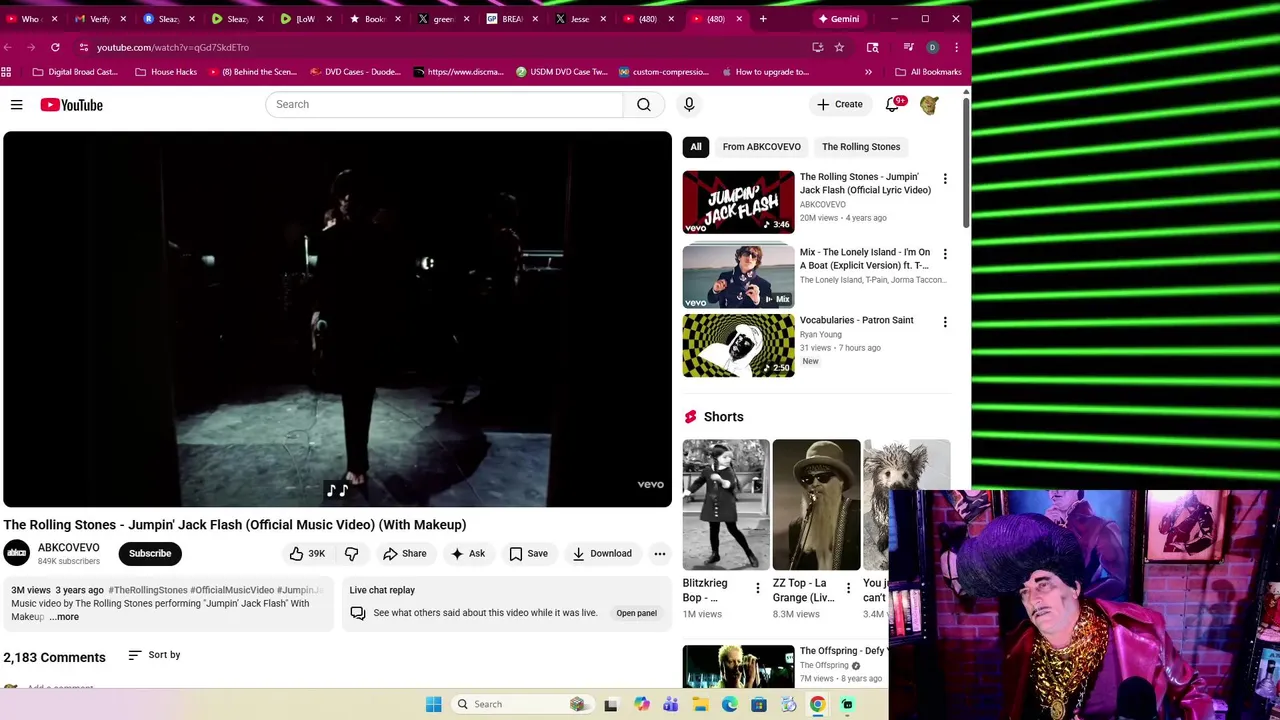Open Windows Start menu
This screenshot has width=1280, height=720.
tap(433, 704)
